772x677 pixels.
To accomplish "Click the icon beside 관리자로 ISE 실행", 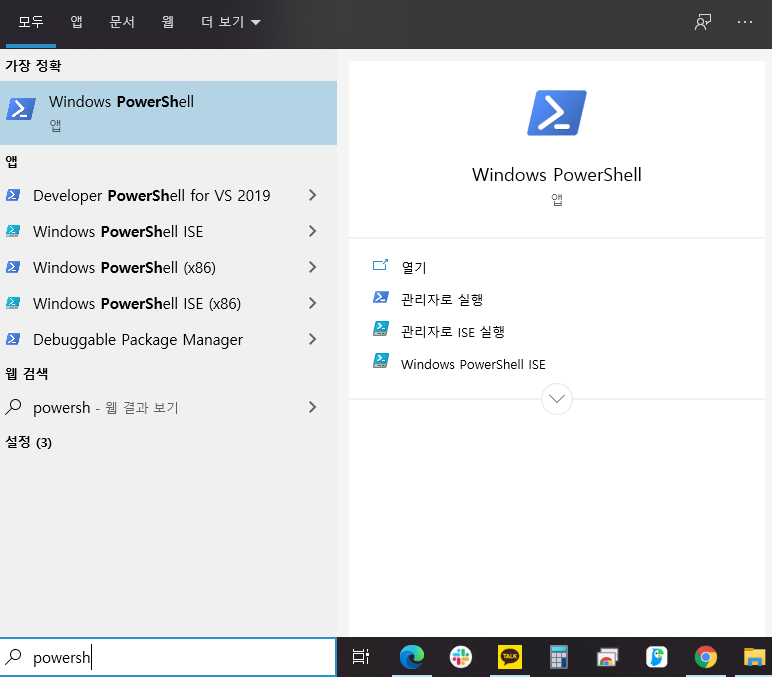I will click(x=381, y=329).
